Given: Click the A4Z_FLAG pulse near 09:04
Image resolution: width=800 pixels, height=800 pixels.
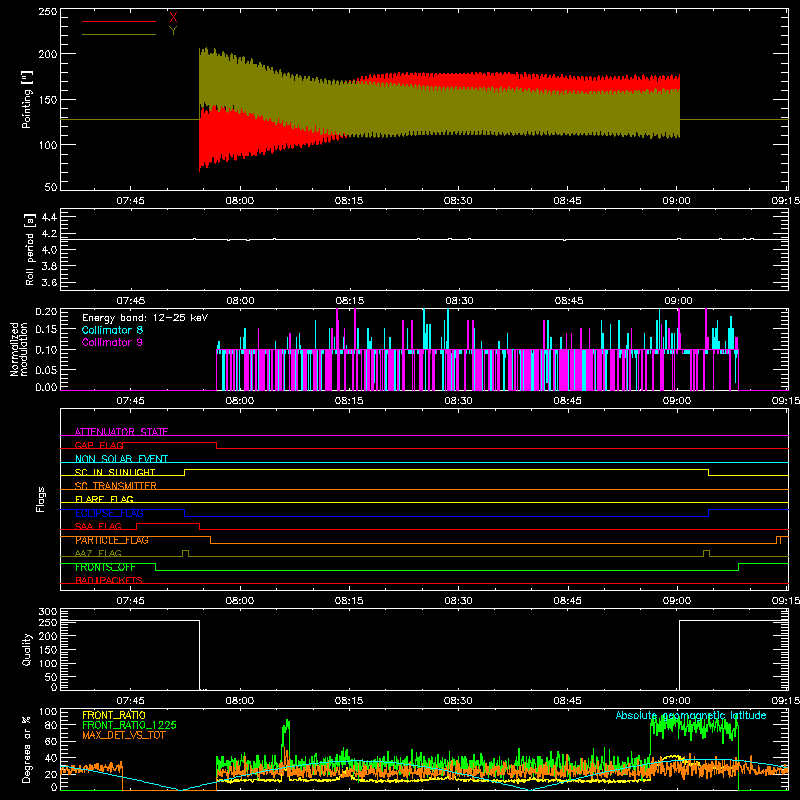Looking at the screenshot, I should click(706, 553).
